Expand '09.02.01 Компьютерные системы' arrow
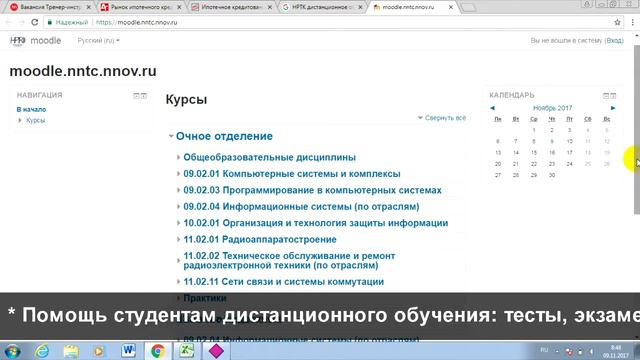 pyautogui.click(x=178, y=174)
